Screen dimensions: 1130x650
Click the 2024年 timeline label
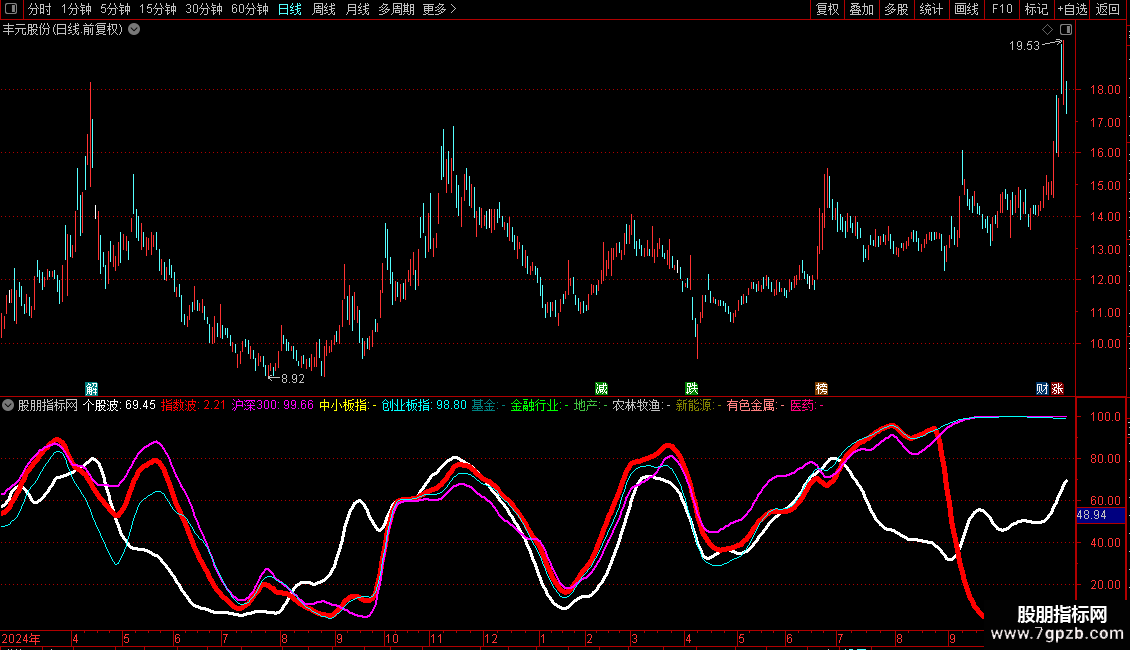(21, 638)
